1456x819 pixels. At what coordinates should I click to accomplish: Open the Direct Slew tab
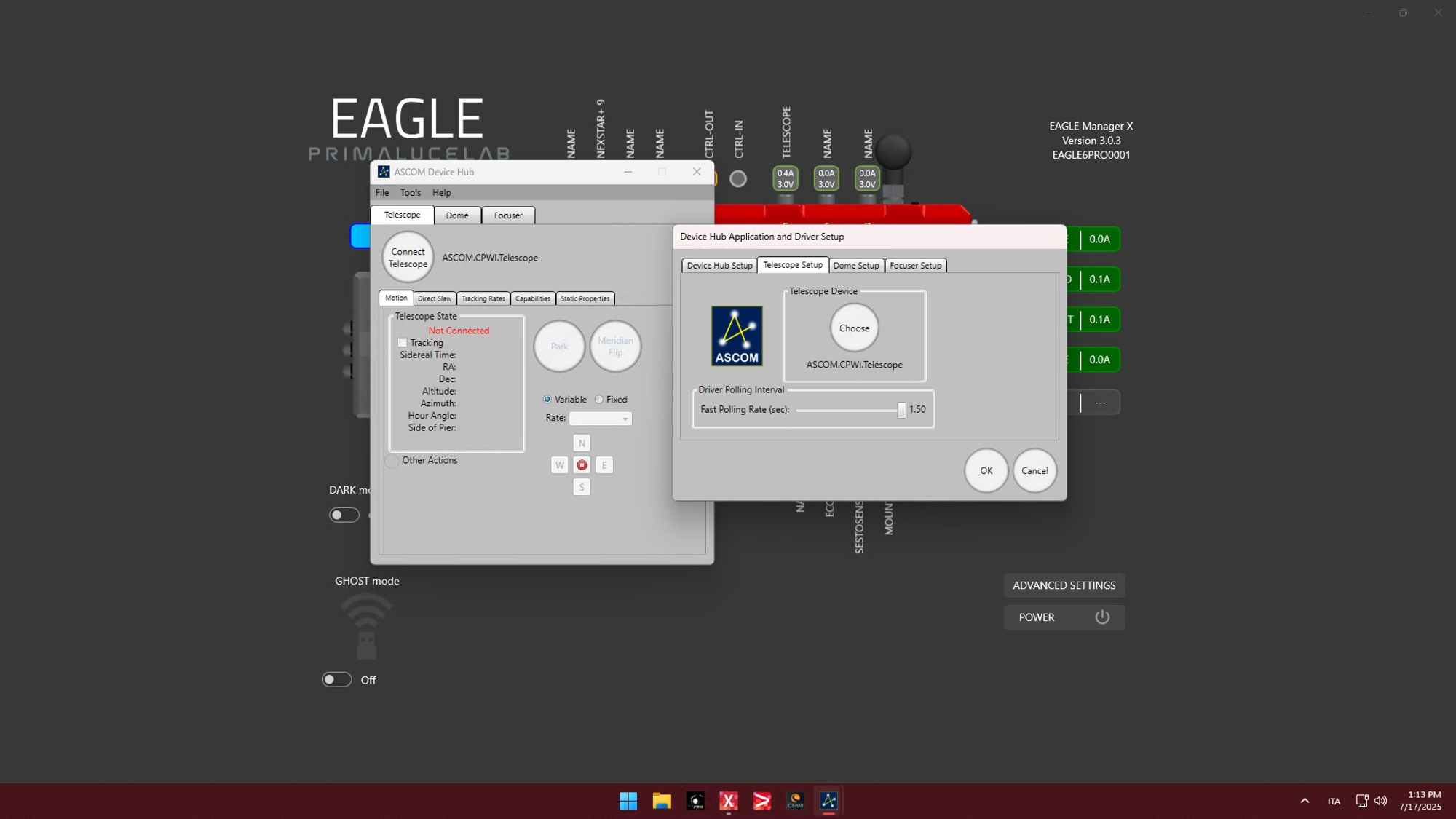435,298
